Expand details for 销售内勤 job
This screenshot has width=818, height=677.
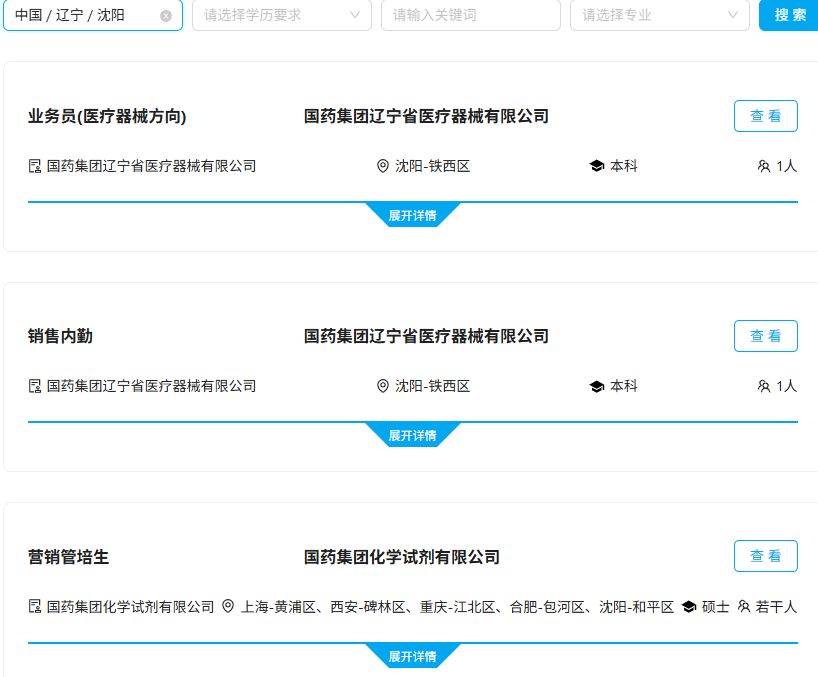pyautogui.click(x=413, y=435)
